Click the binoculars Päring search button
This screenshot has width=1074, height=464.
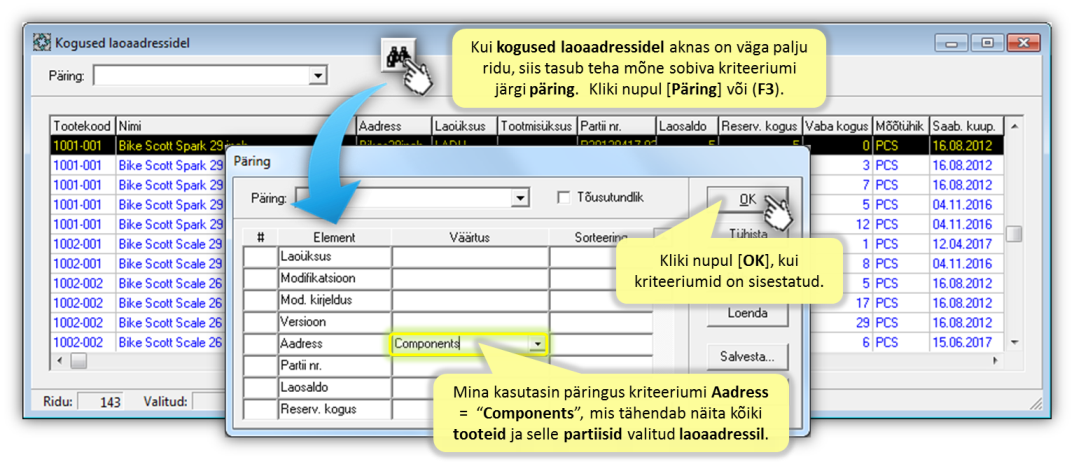click(x=397, y=56)
